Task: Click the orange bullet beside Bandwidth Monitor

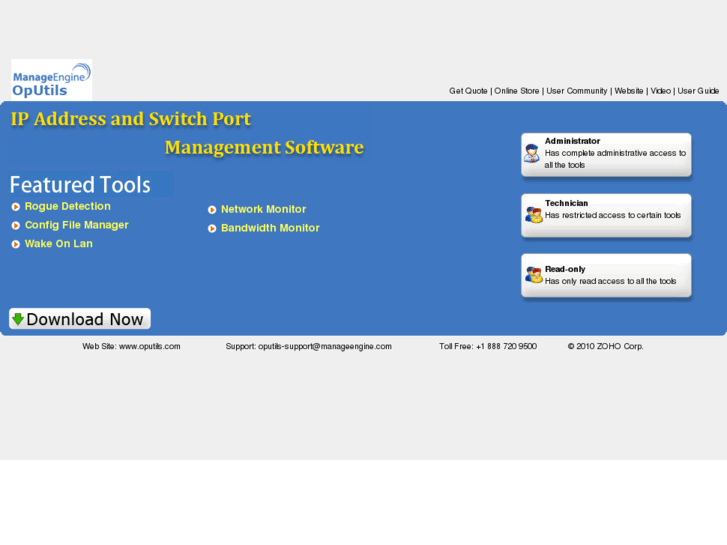Action: [x=212, y=228]
